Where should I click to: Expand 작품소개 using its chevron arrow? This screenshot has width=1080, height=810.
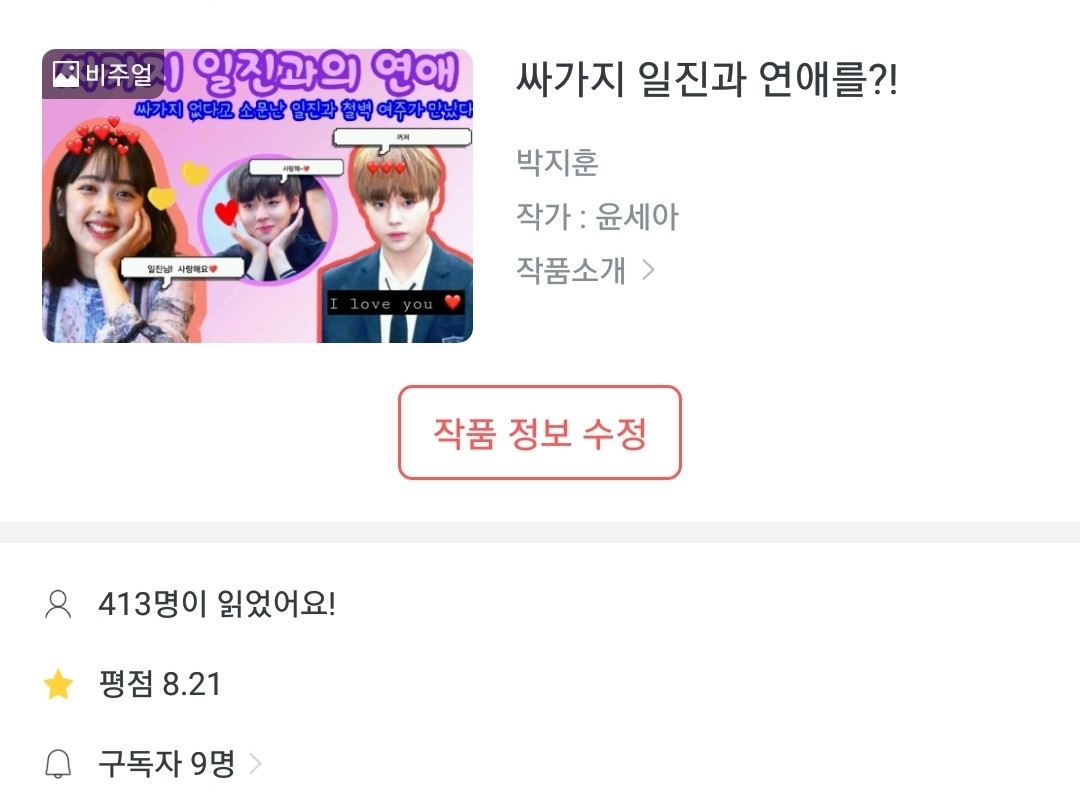click(648, 269)
